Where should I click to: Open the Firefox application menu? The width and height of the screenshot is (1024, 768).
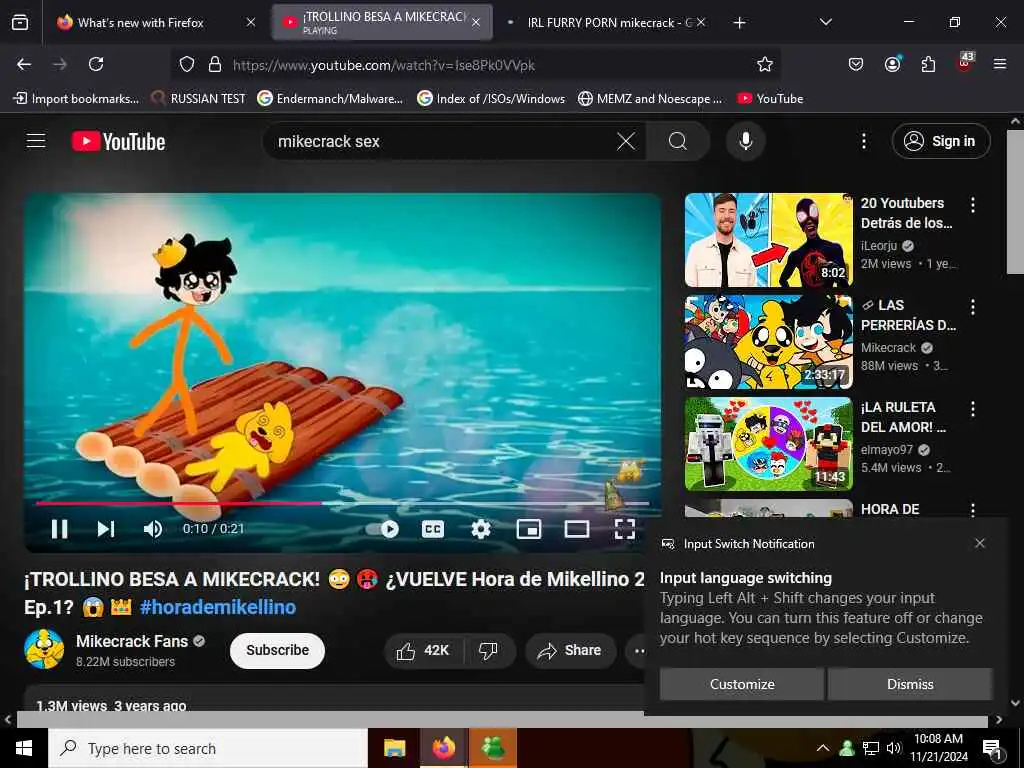pos(999,64)
